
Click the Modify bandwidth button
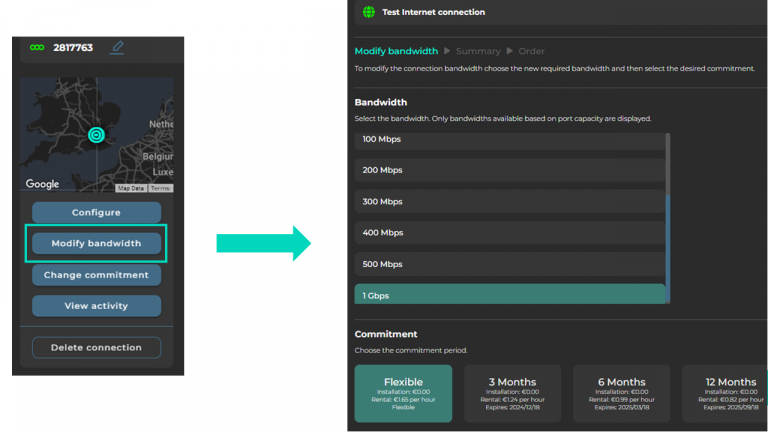pyautogui.click(x=96, y=243)
